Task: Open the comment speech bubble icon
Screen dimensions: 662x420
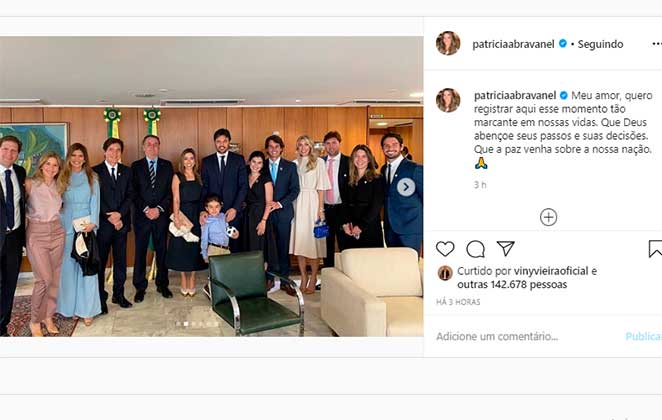Action: click(475, 249)
